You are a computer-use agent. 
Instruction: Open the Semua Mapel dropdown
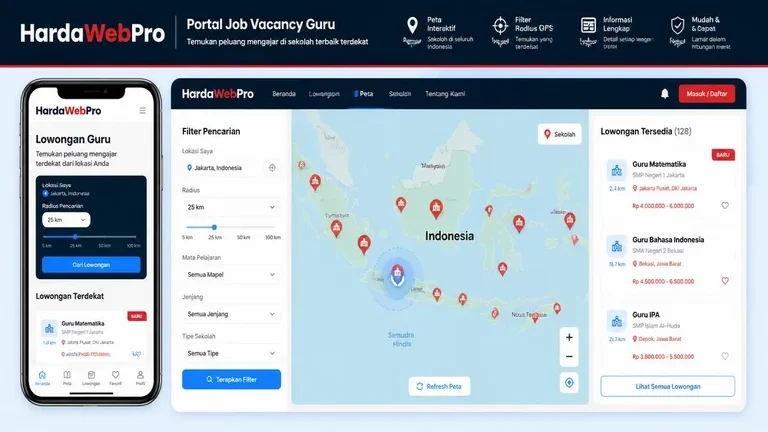231,274
